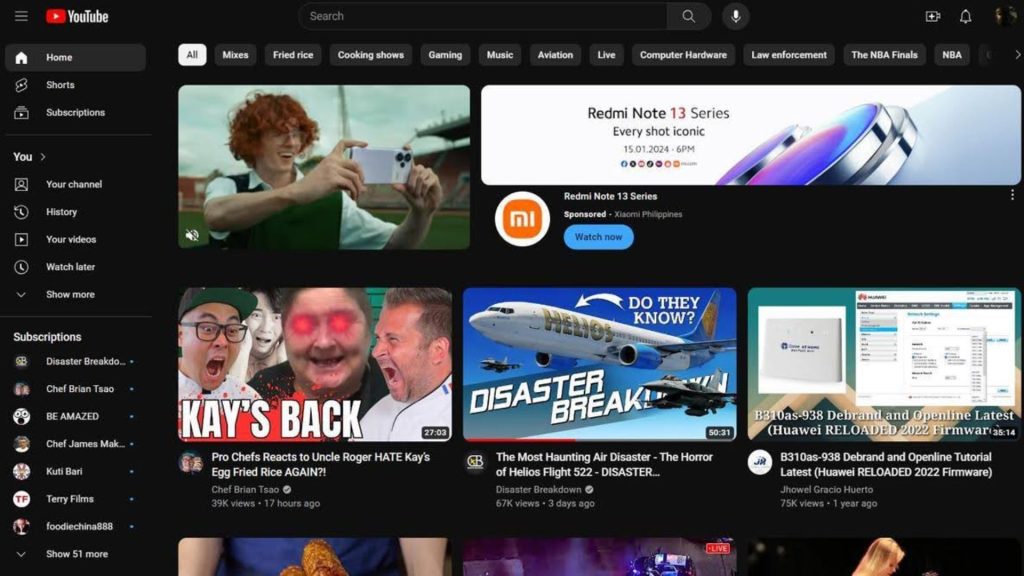
Task: Click the search magnifier button
Action: pos(689,16)
